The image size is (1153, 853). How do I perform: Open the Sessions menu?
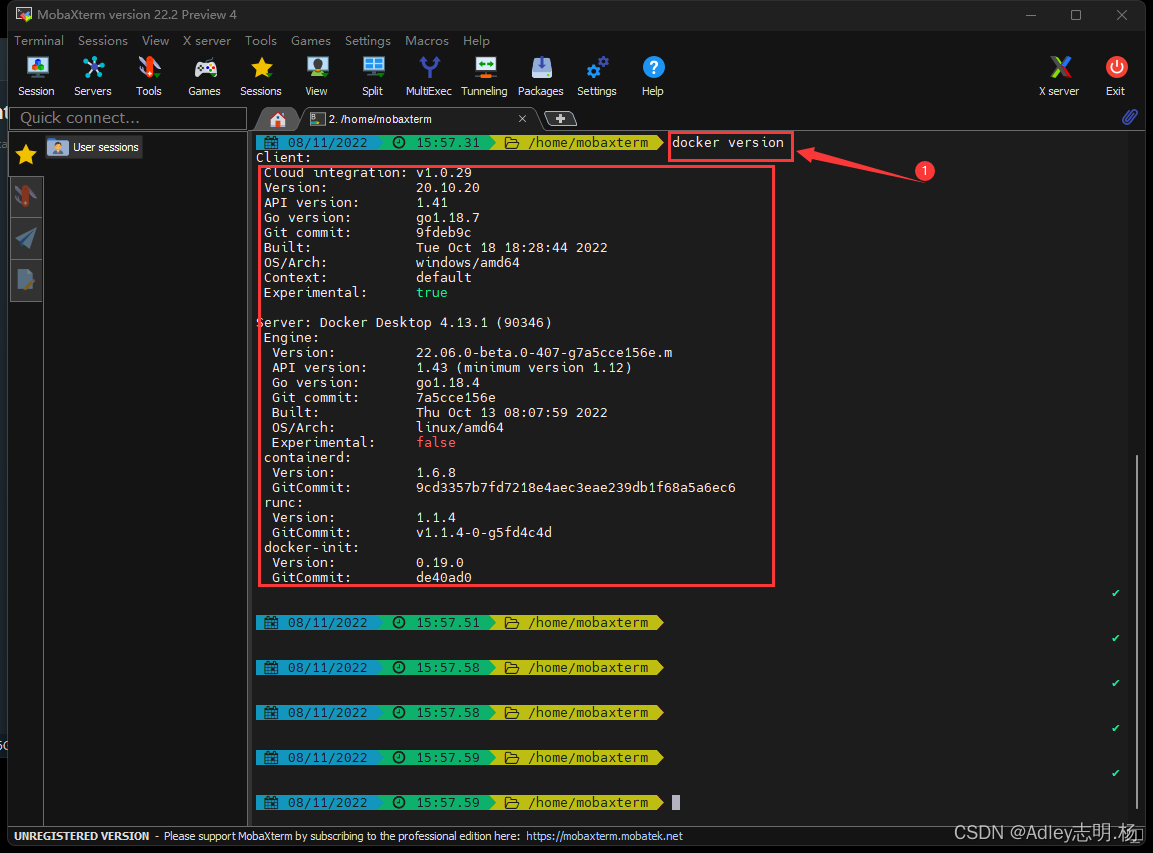pos(103,40)
